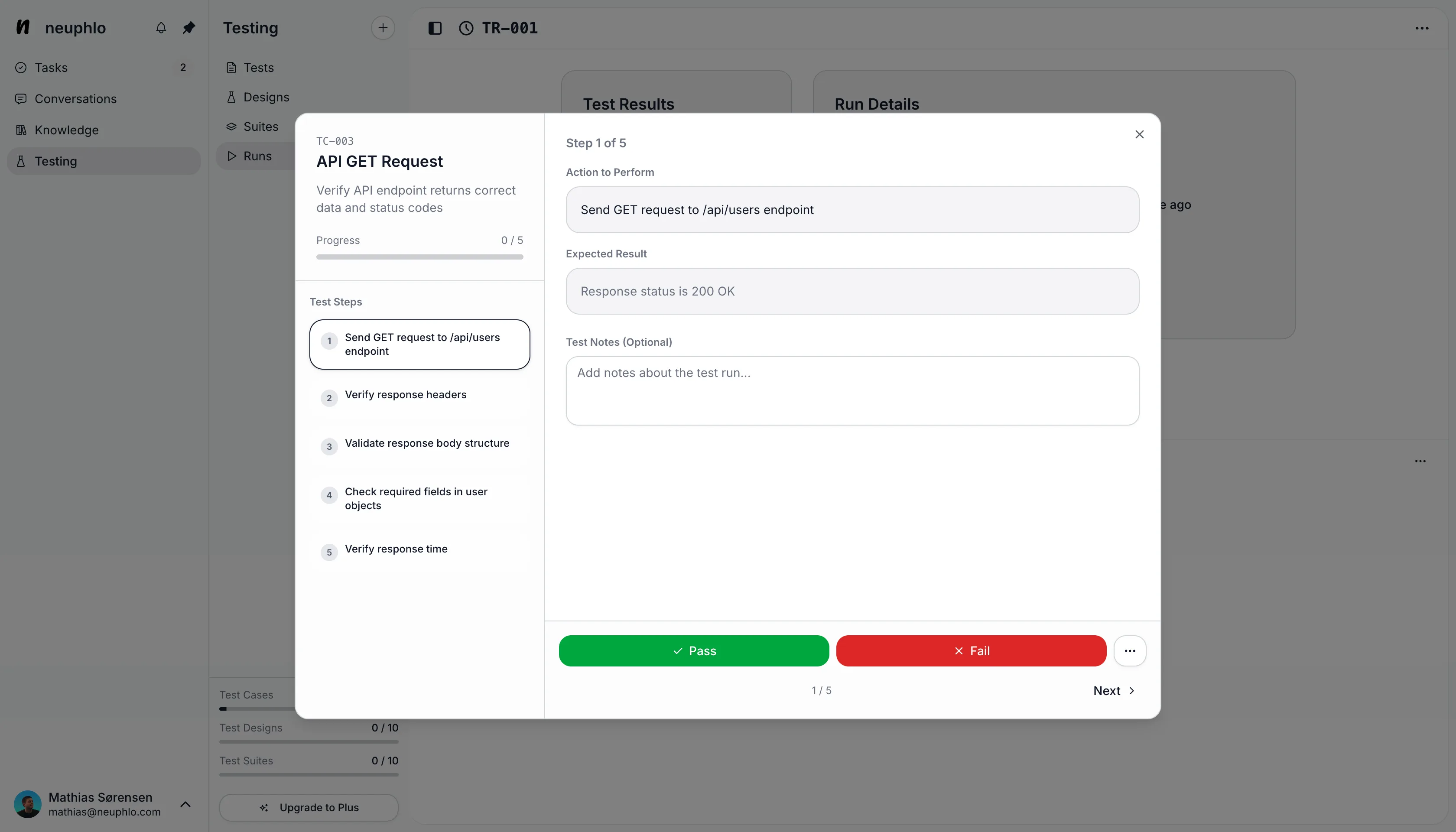The height and width of the screenshot is (832, 1456).
Task: Expand the Mathias Sørensen account menu
Action: [x=185, y=804]
